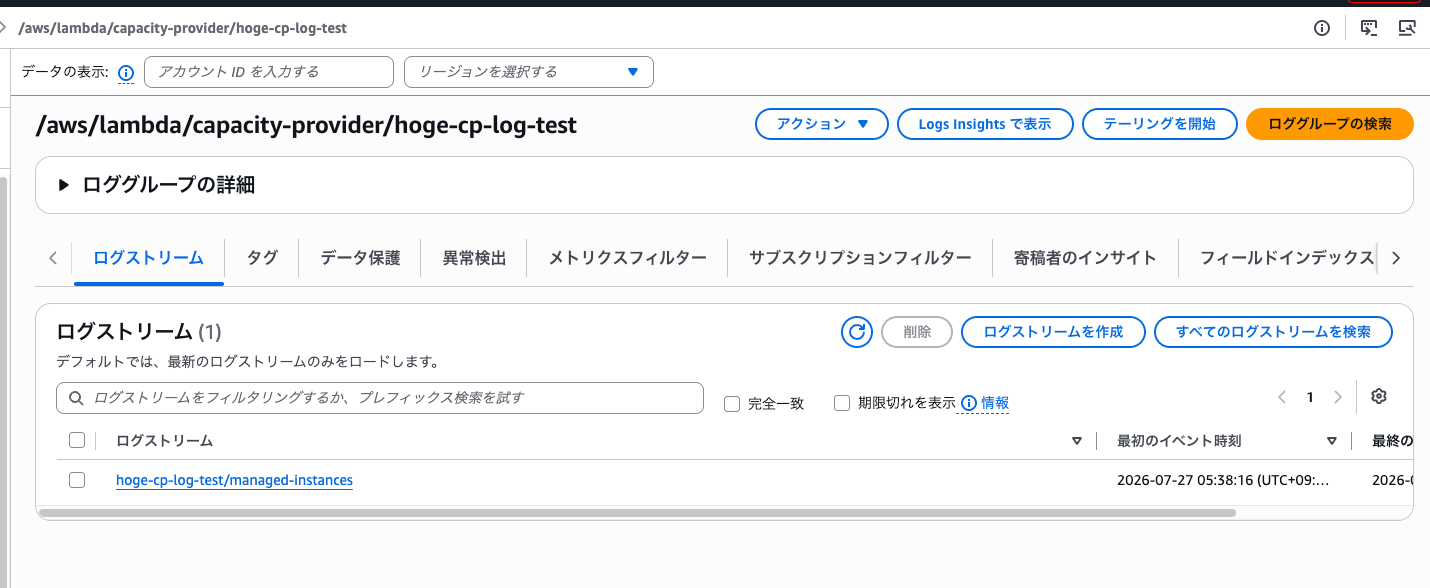This screenshot has width=1430, height=588.
Task: Open hoge-cp-log-test/managed-instances log stream link
Action: point(234,480)
